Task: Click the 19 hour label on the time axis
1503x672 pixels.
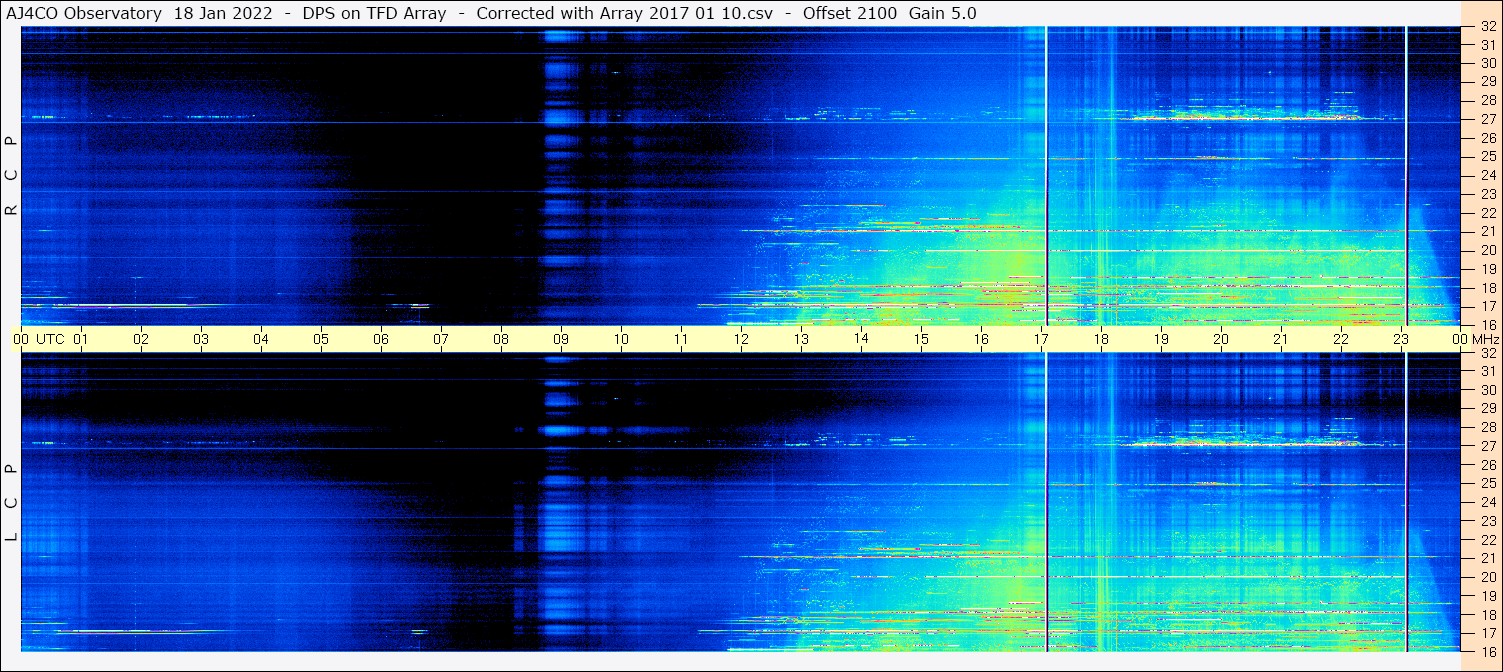Action: (x=1161, y=339)
